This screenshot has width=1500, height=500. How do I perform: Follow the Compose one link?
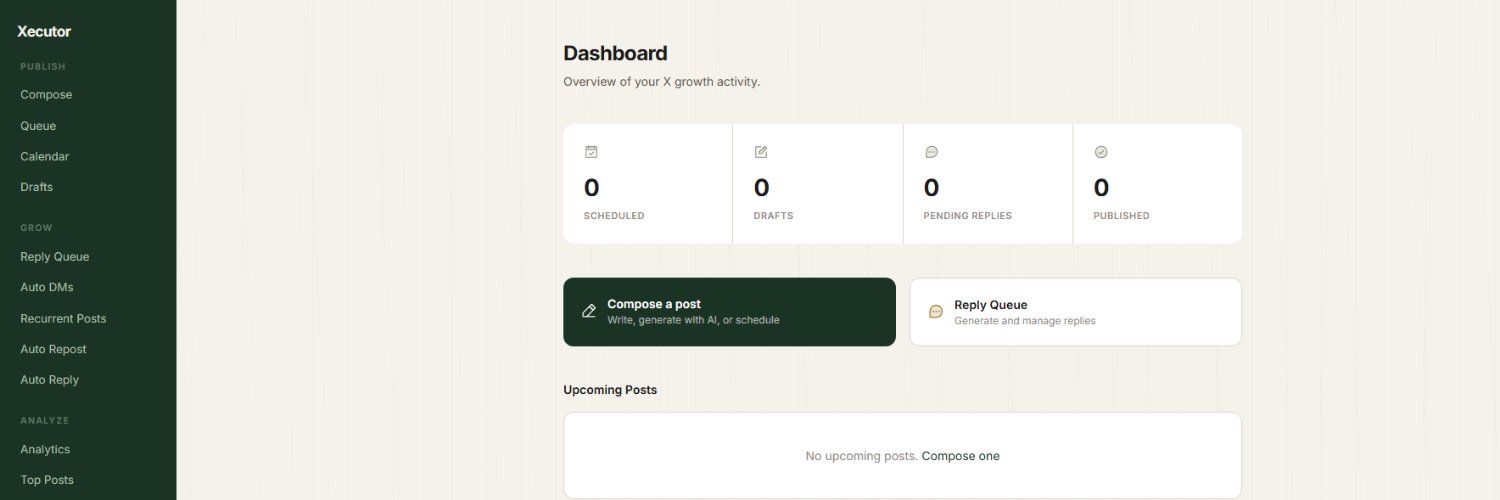[960, 456]
